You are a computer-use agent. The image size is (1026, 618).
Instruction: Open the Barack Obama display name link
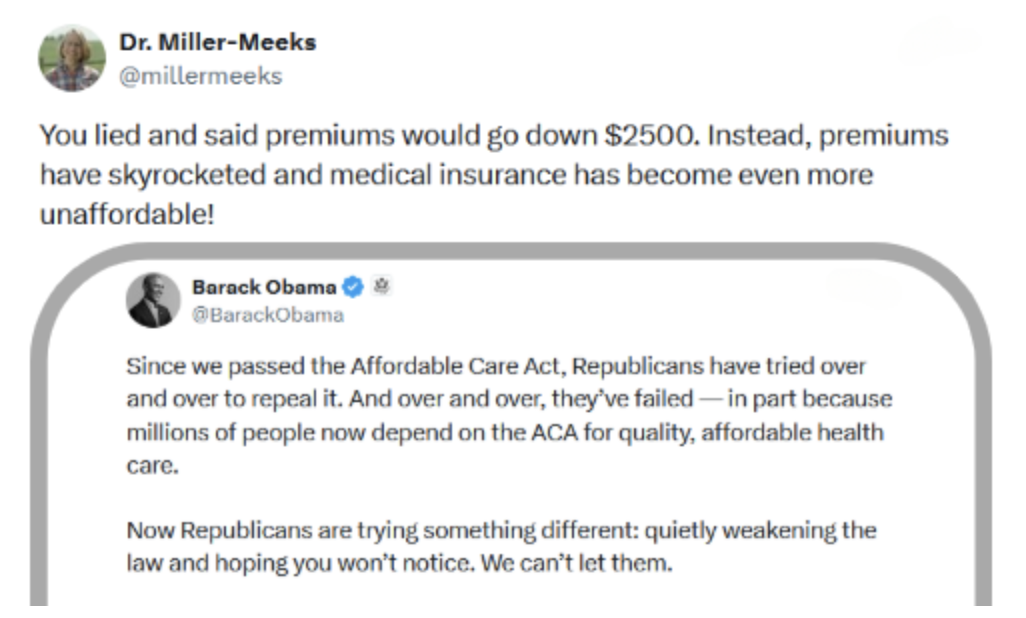tap(264, 287)
